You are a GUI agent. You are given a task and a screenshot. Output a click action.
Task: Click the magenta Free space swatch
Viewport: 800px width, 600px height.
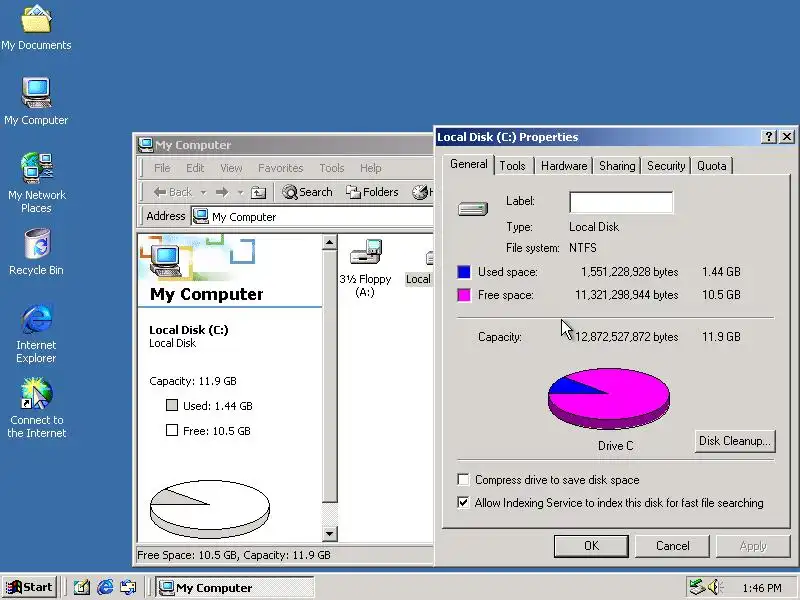pyautogui.click(x=464, y=295)
